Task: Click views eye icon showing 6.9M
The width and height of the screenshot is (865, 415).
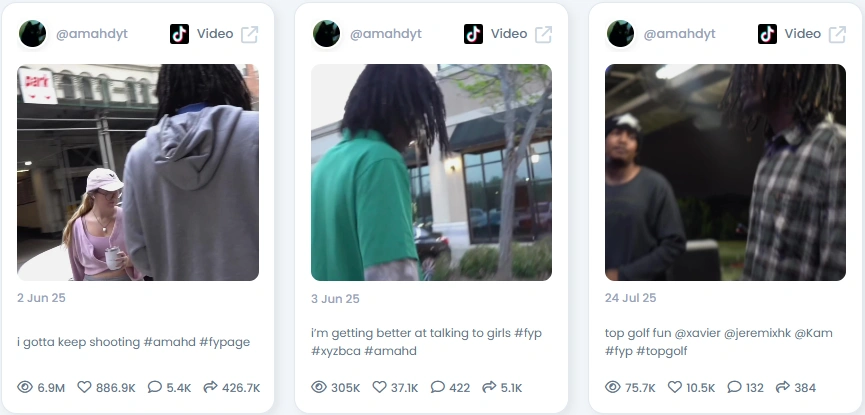Action: pyautogui.click(x=25, y=387)
